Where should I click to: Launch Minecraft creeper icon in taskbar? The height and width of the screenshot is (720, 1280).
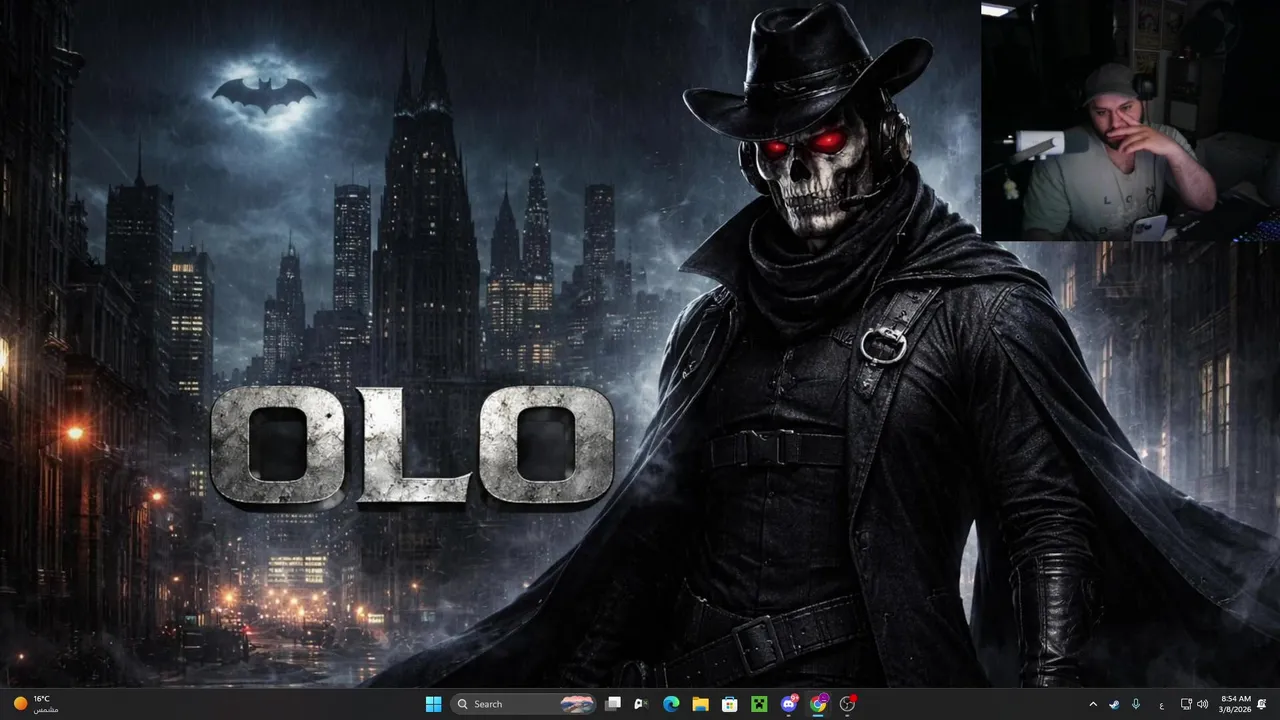[x=759, y=704]
